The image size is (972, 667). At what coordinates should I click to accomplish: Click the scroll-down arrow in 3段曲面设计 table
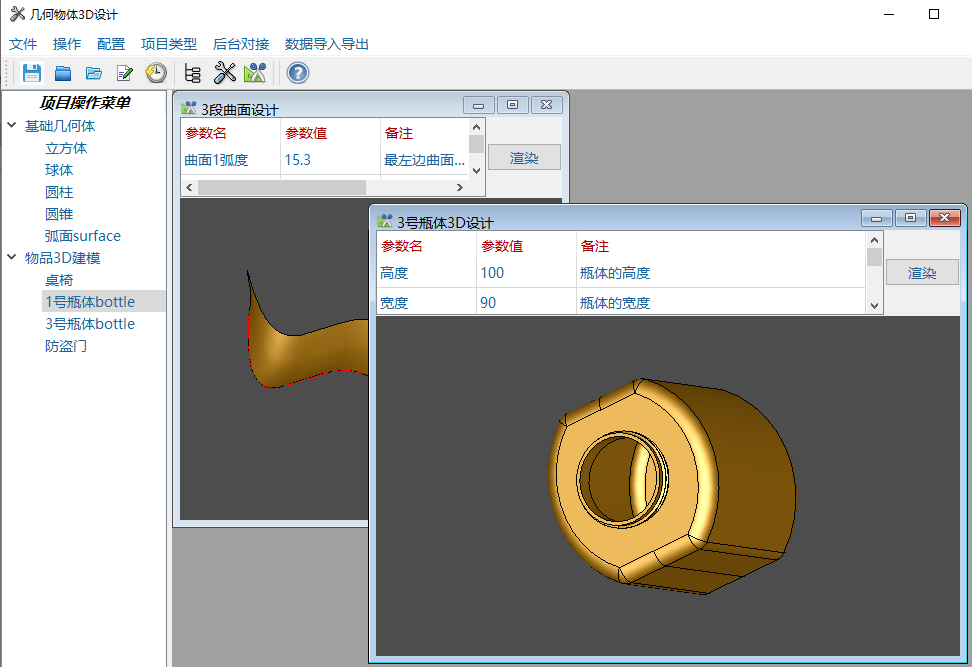point(476,170)
